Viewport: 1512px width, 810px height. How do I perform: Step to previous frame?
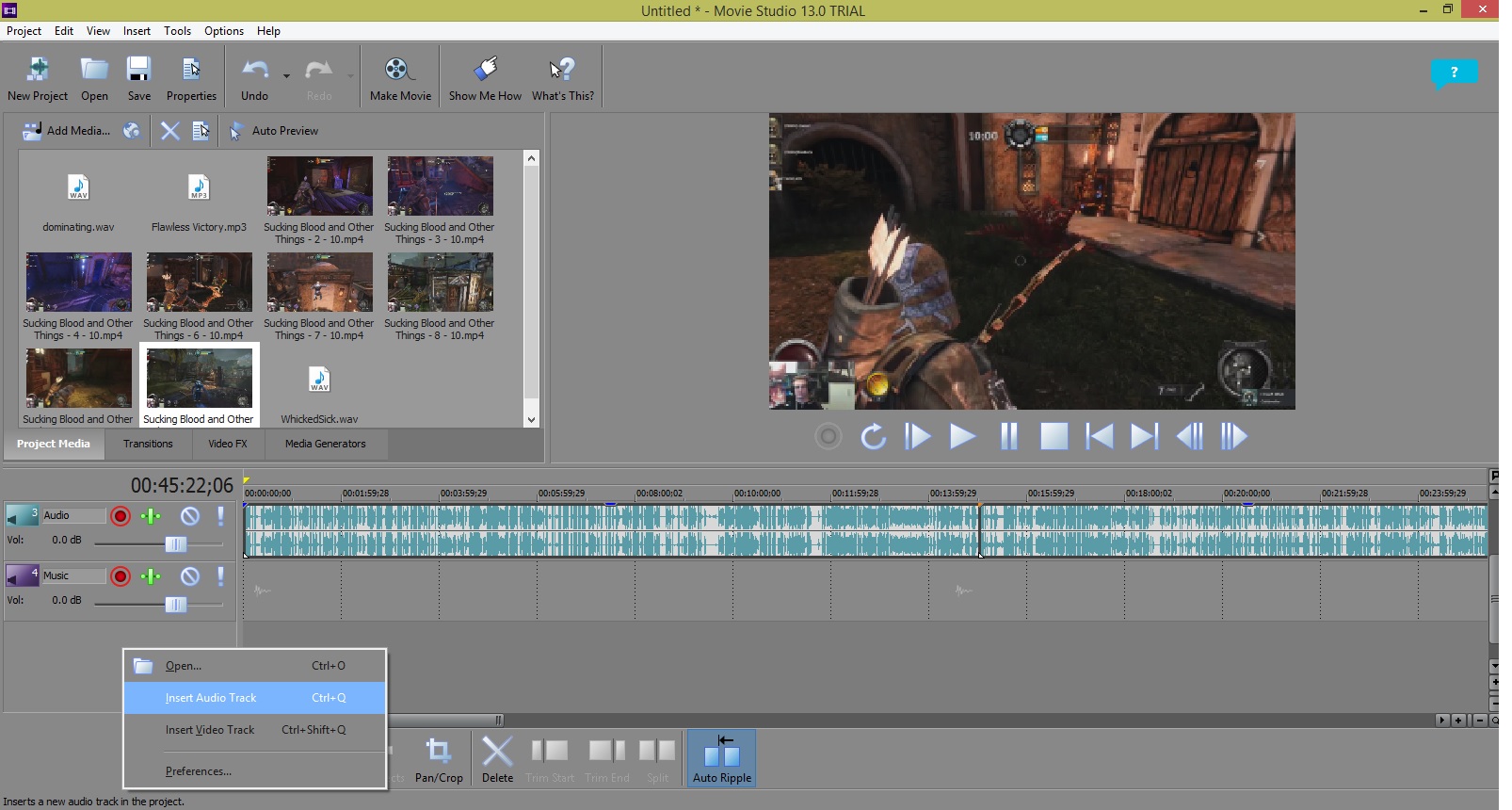point(1189,437)
